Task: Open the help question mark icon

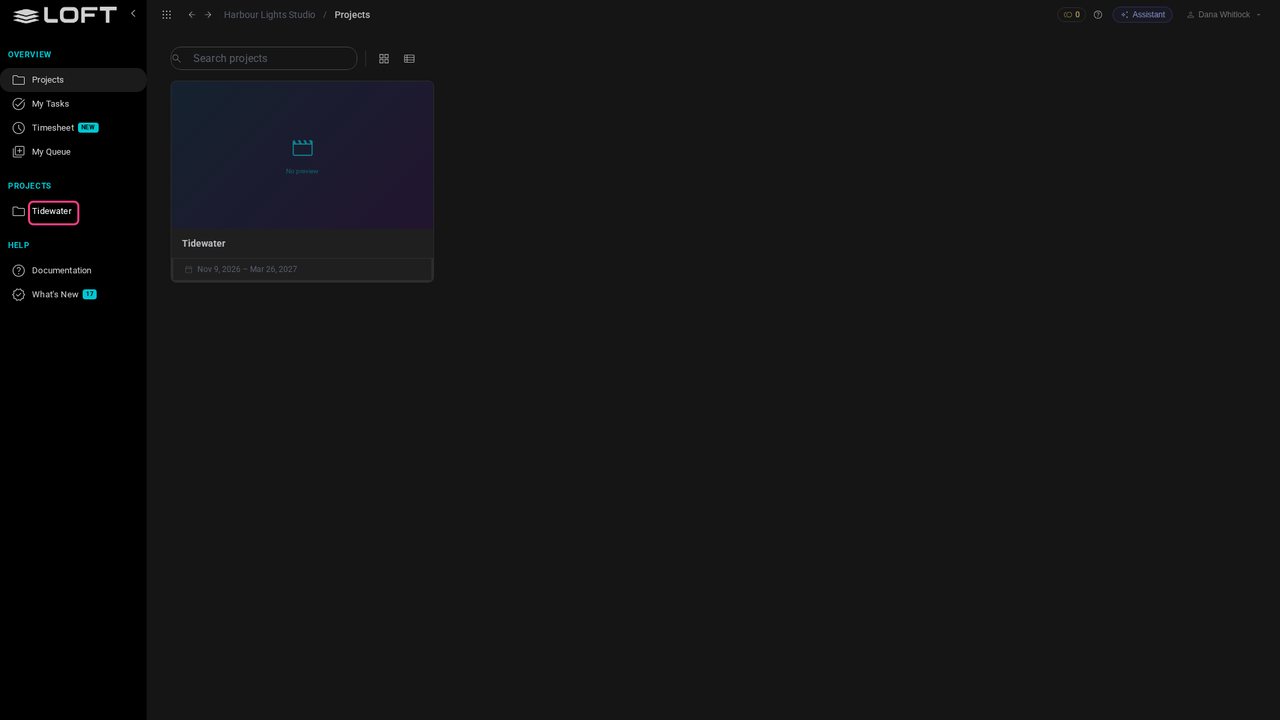Action: point(1098,15)
